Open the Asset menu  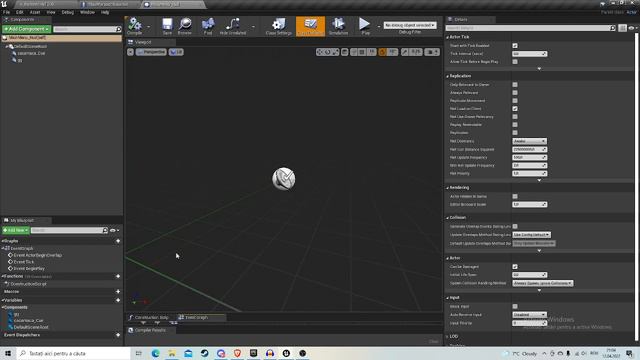[35, 12]
